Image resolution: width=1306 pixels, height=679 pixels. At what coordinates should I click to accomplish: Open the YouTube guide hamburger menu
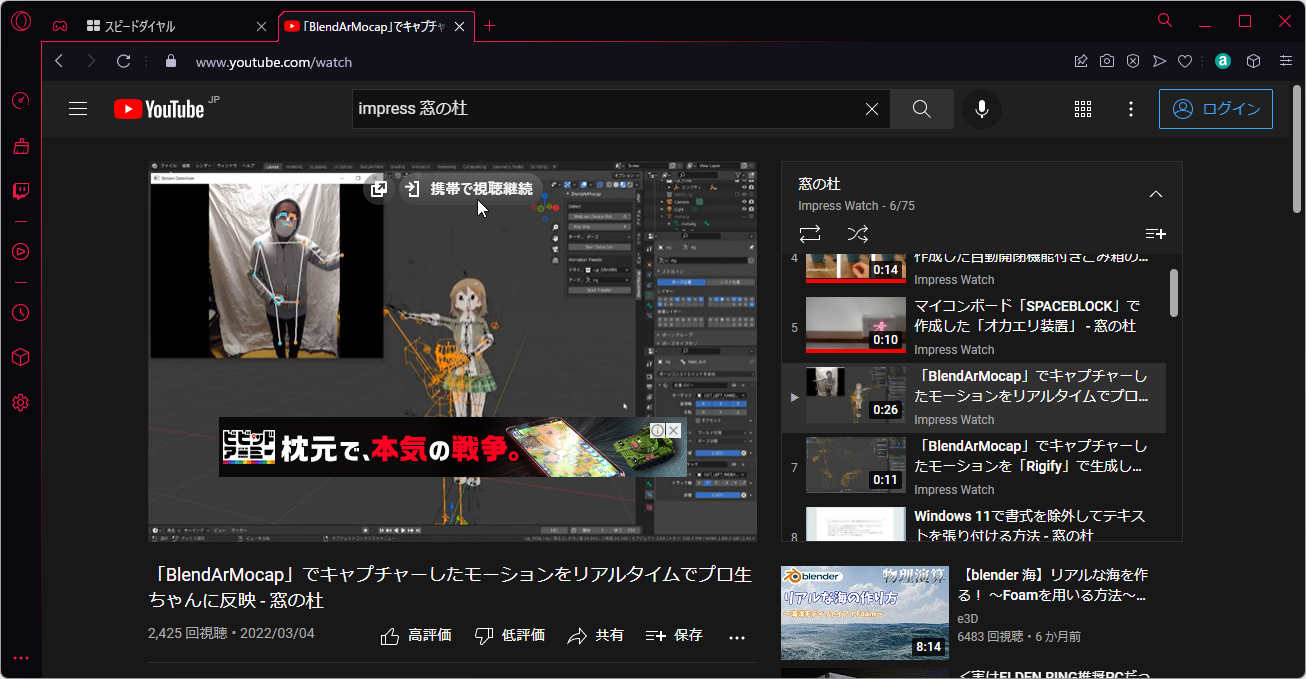78,108
